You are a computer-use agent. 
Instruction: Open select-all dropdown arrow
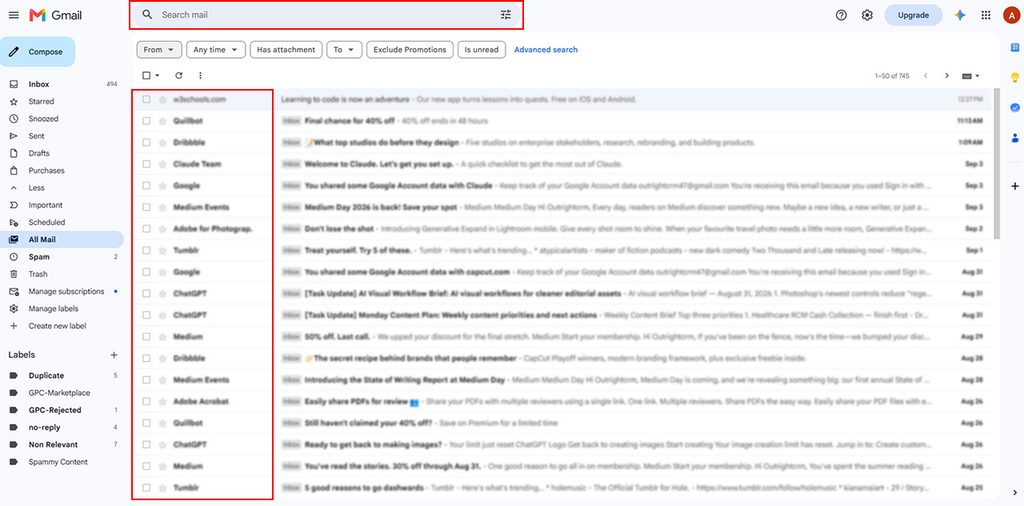[157, 76]
